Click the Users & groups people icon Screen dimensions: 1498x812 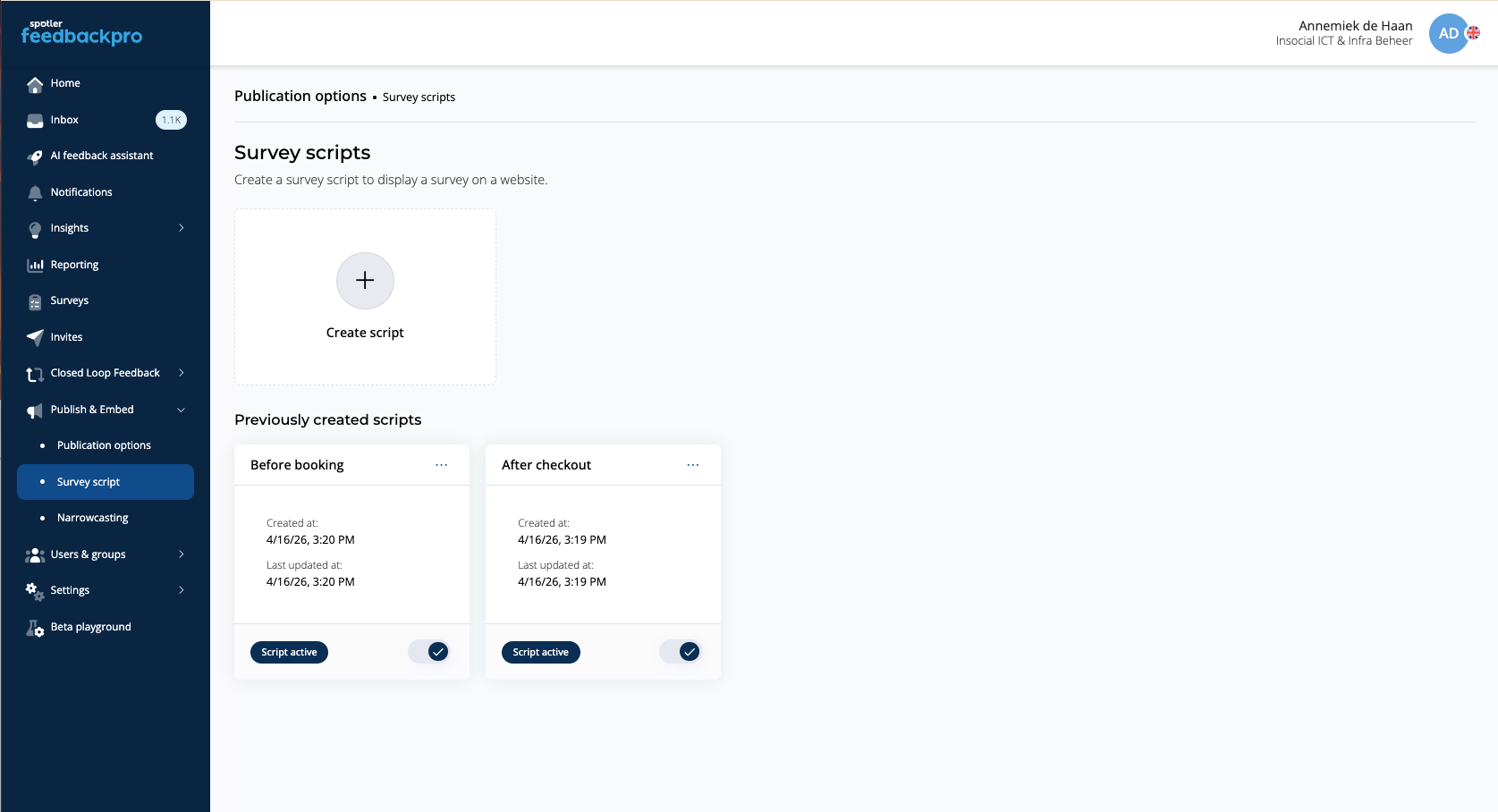pyautogui.click(x=35, y=555)
